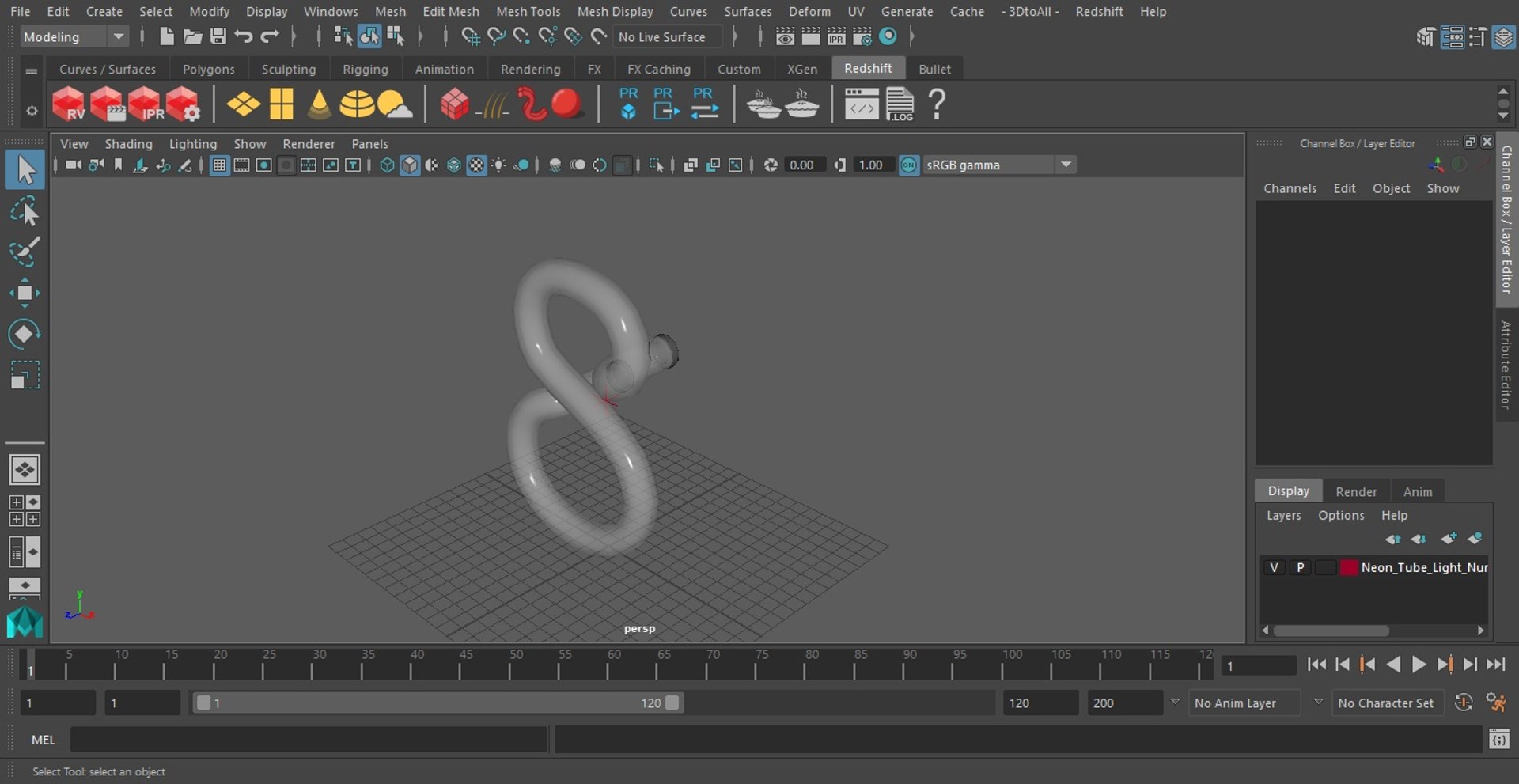Toggle auto keyframe button
1519x784 pixels.
[x=1464, y=703]
